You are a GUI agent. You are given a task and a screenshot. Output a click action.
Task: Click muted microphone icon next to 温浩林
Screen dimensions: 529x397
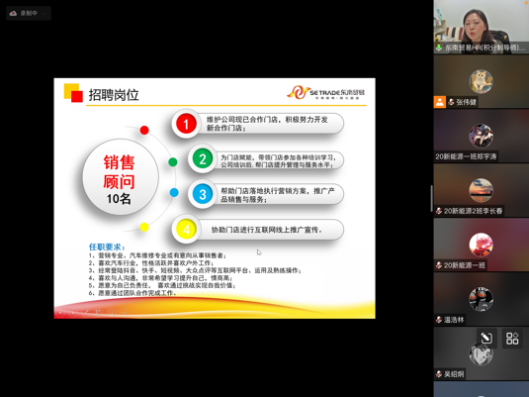(439, 320)
